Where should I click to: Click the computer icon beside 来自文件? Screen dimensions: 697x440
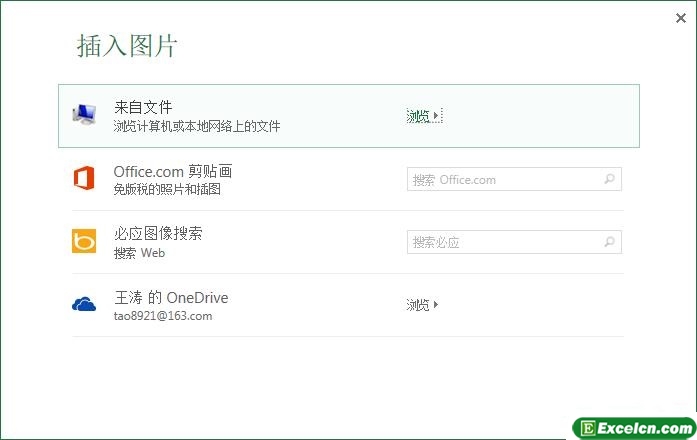84,114
